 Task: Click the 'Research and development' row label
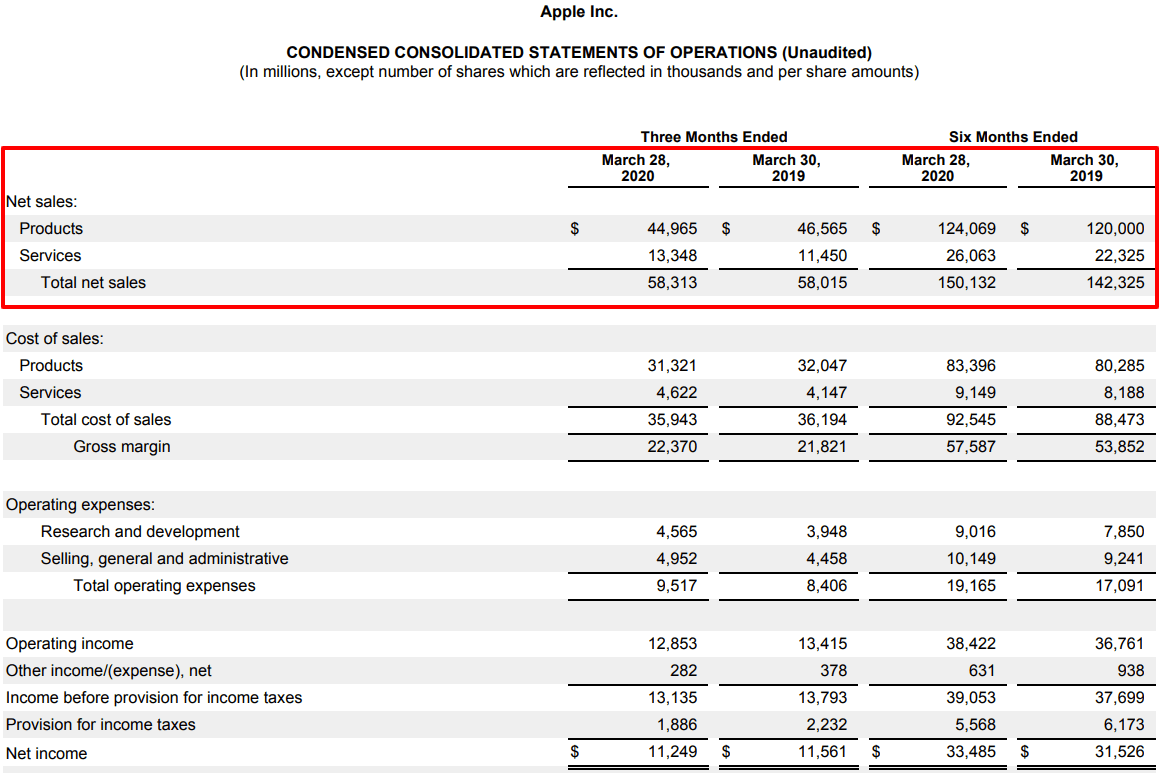tap(140, 532)
